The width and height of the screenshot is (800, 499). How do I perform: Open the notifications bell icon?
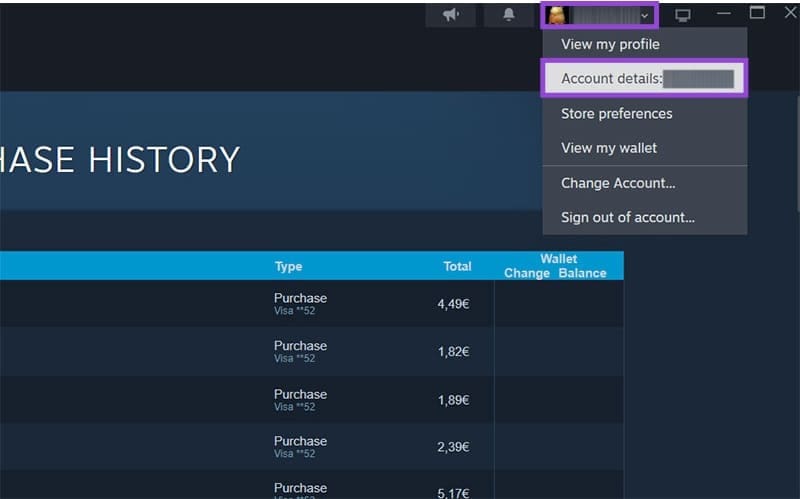509,15
